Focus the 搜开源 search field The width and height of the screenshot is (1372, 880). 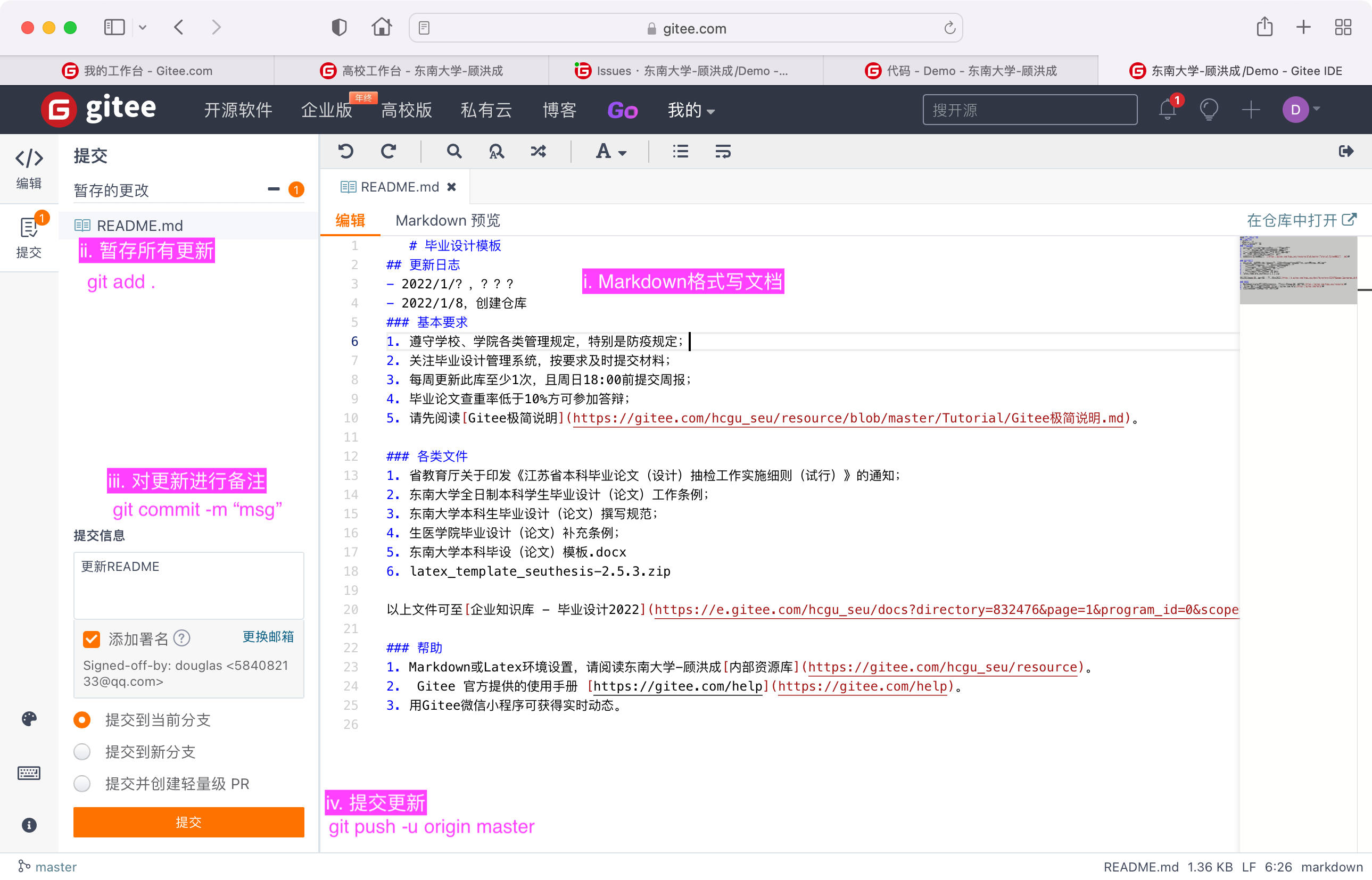pyautogui.click(x=1030, y=110)
